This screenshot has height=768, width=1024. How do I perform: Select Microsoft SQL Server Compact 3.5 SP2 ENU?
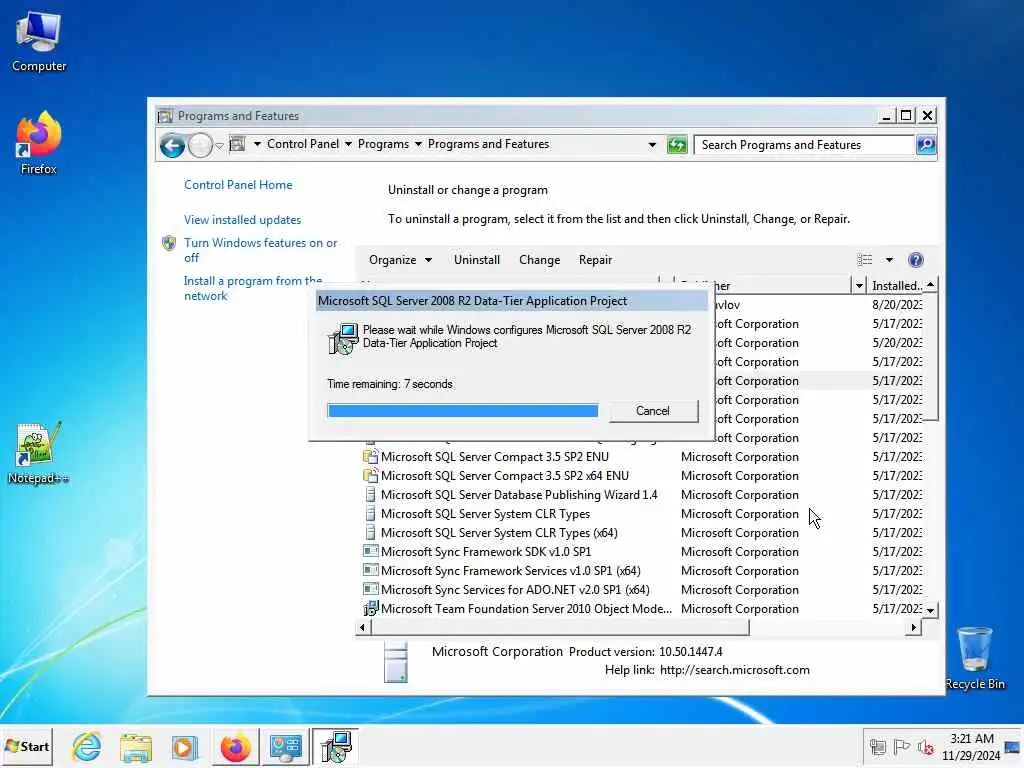pos(494,457)
